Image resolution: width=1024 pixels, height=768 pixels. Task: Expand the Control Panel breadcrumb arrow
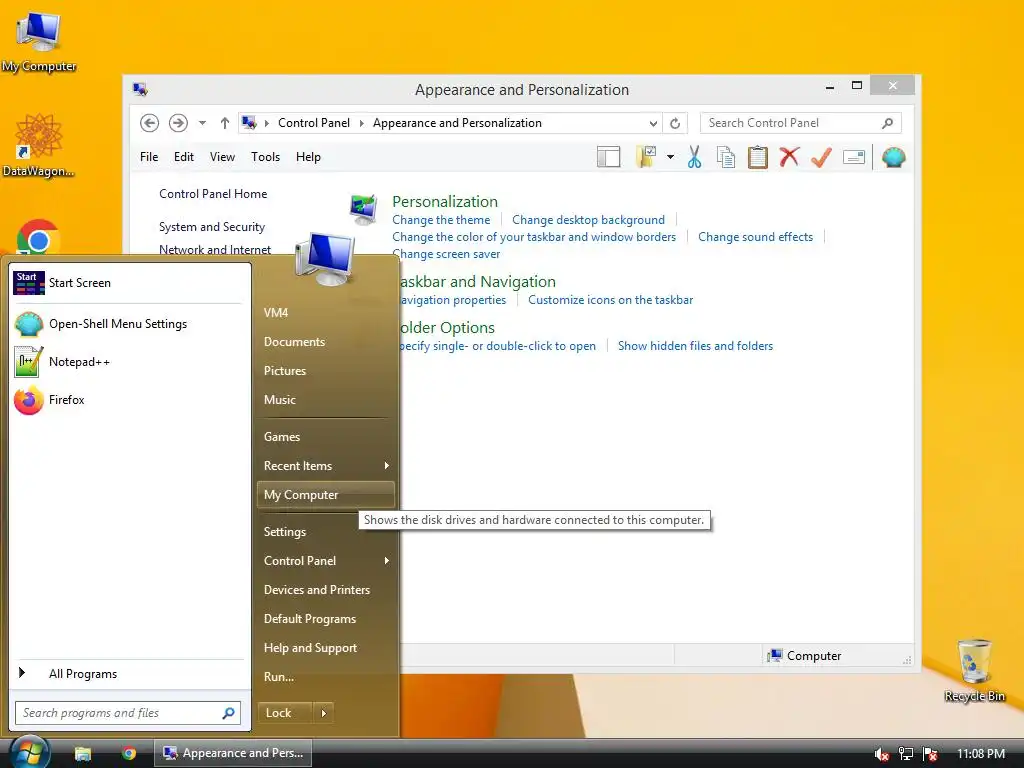coord(362,123)
